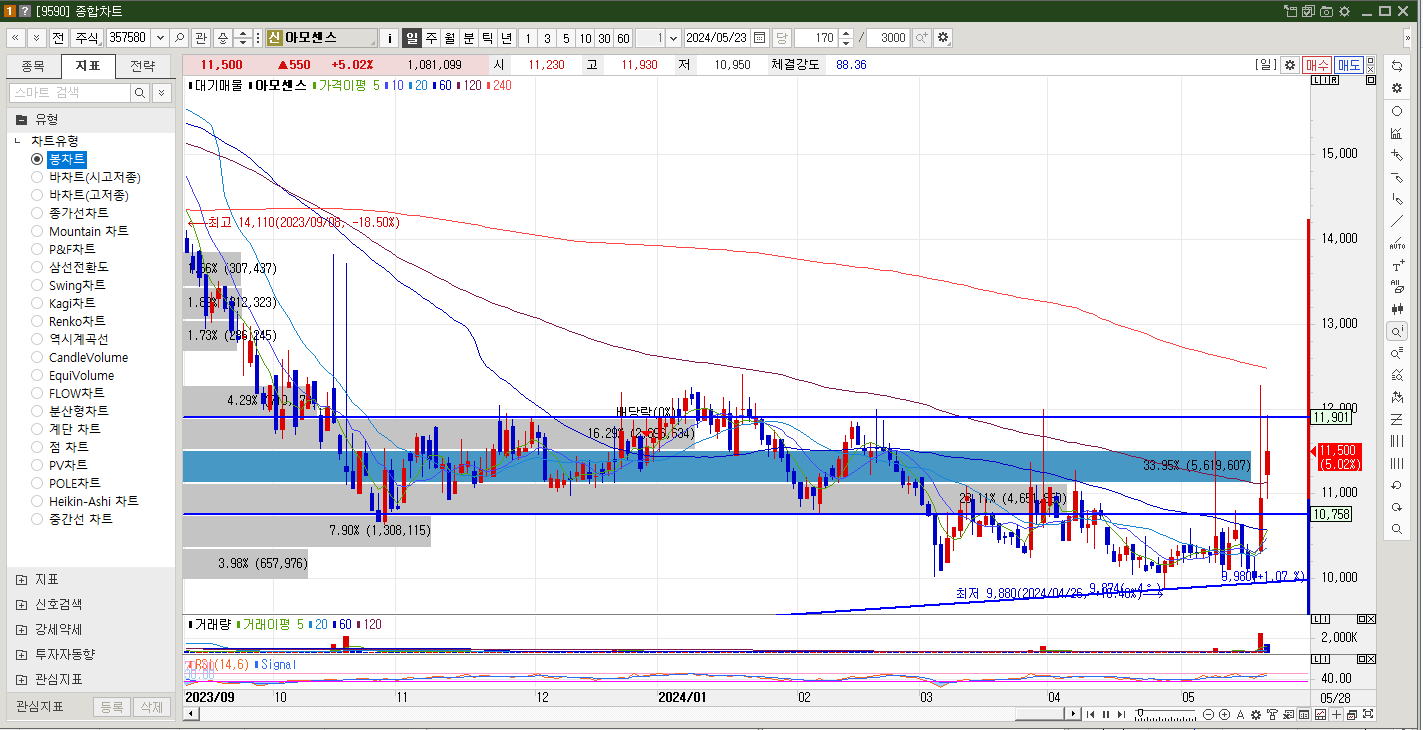1423x730 pixels.
Task: Pause the chart replay
Action: (x=1106, y=714)
